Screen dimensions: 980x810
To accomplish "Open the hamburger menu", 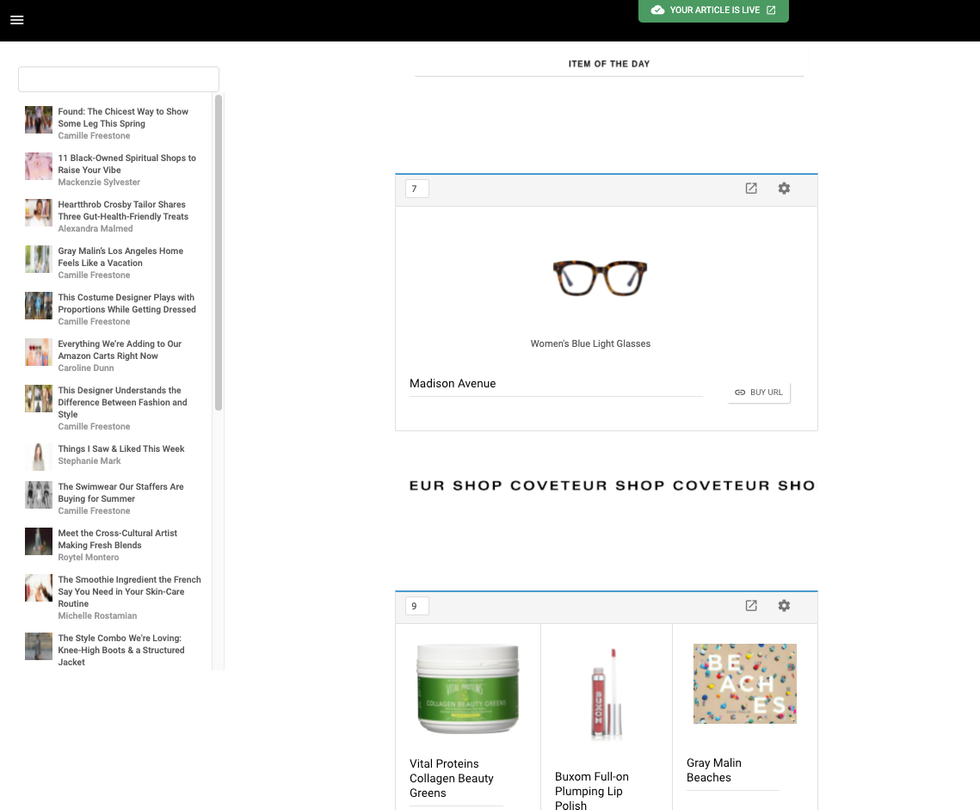I will click(17, 20).
